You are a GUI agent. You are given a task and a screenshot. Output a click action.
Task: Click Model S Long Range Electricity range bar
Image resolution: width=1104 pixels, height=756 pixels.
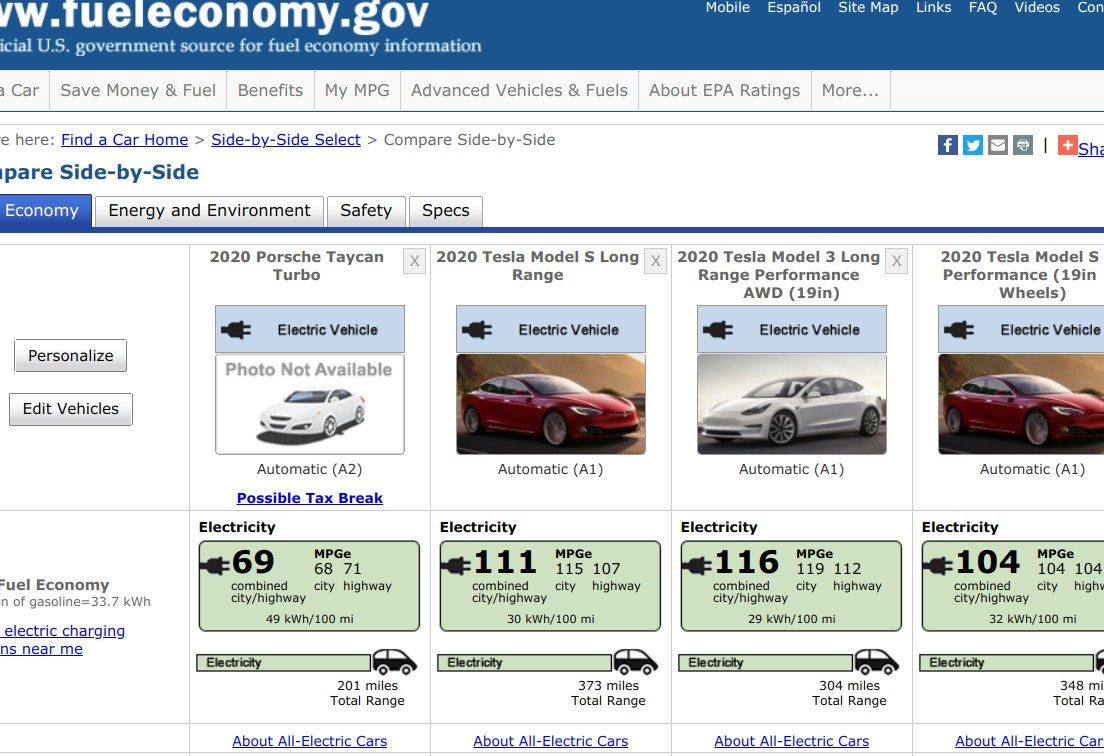[525, 662]
